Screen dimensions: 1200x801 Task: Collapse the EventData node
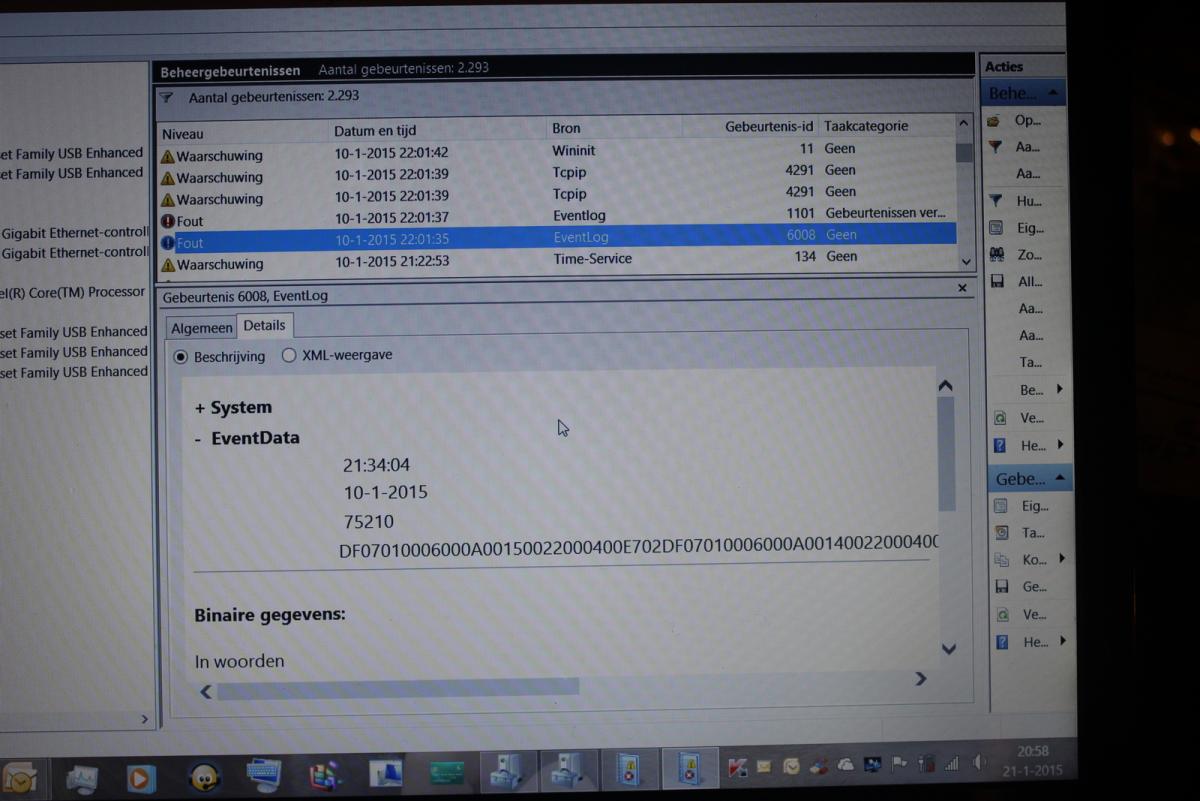[199, 438]
